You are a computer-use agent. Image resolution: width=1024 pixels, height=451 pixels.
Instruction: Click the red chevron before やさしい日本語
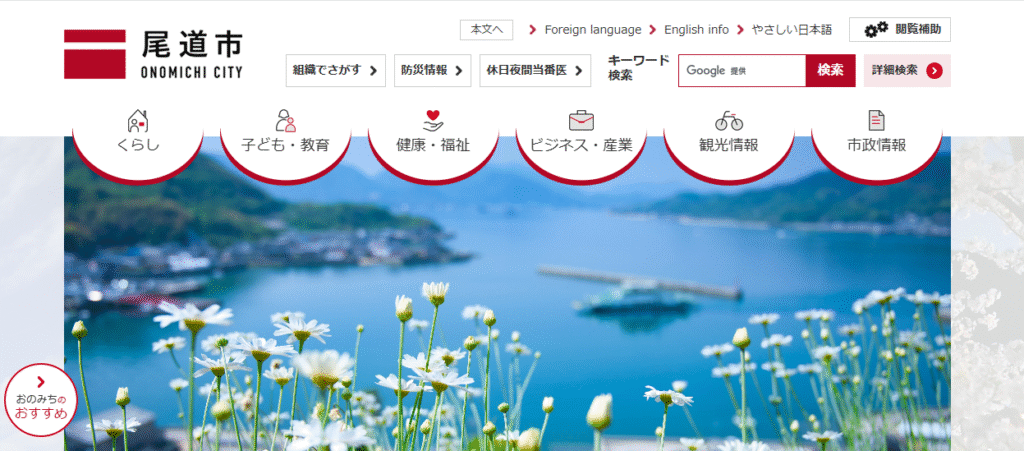pyautogui.click(x=741, y=30)
